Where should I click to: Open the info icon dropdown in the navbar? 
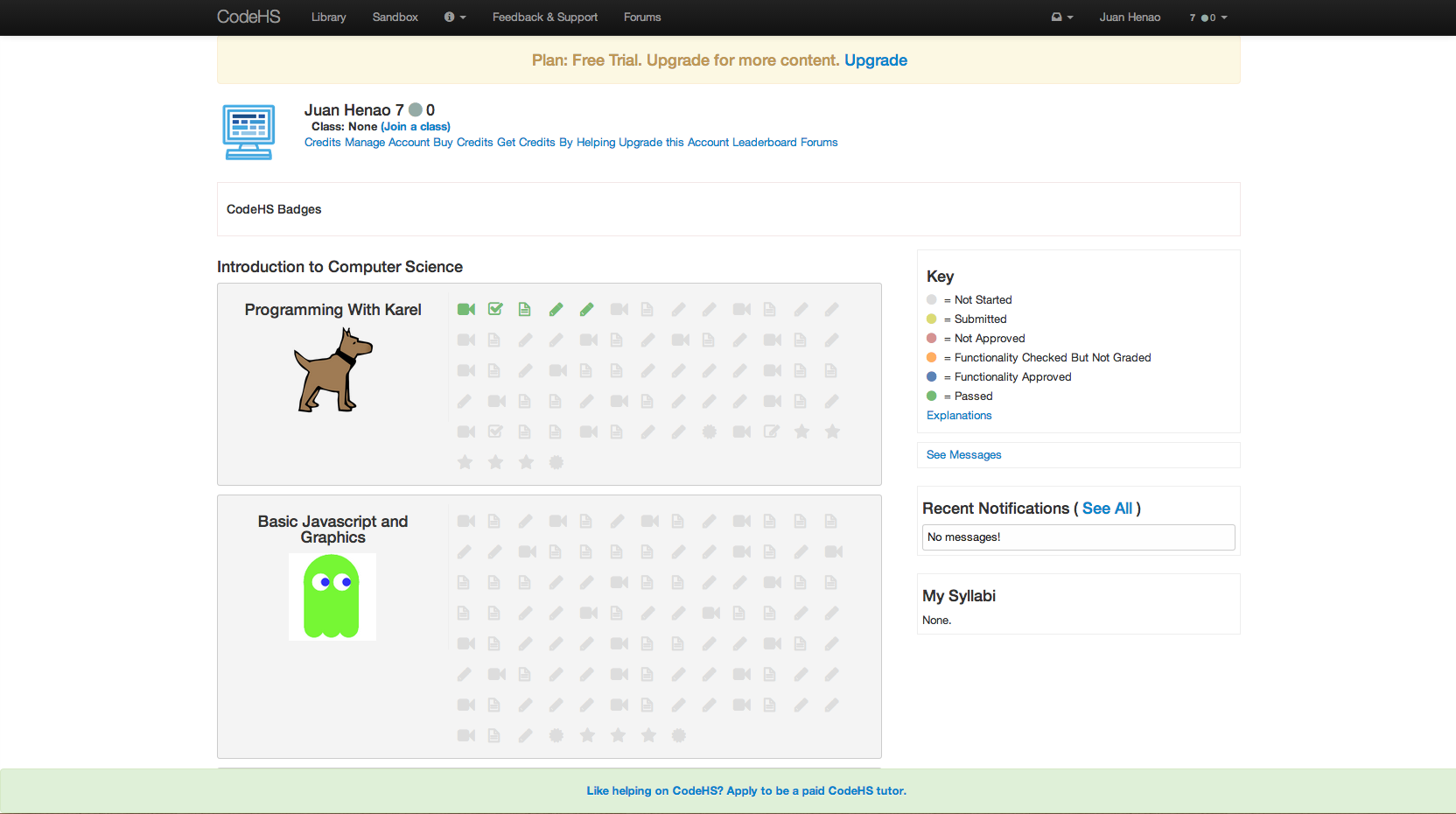pyautogui.click(x=455, y=17)
